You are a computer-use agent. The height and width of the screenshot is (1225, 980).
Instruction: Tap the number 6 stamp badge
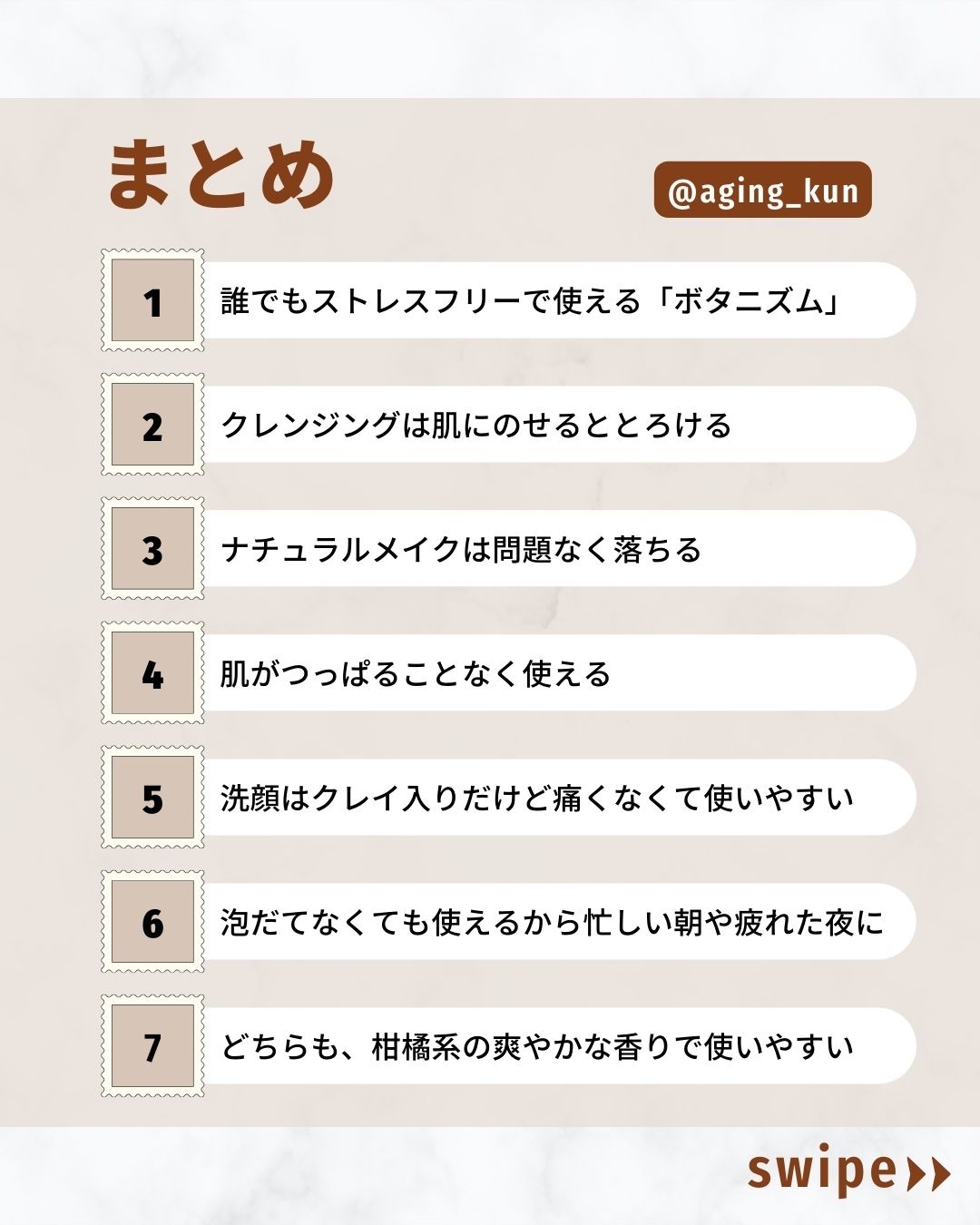coord(152,922)
